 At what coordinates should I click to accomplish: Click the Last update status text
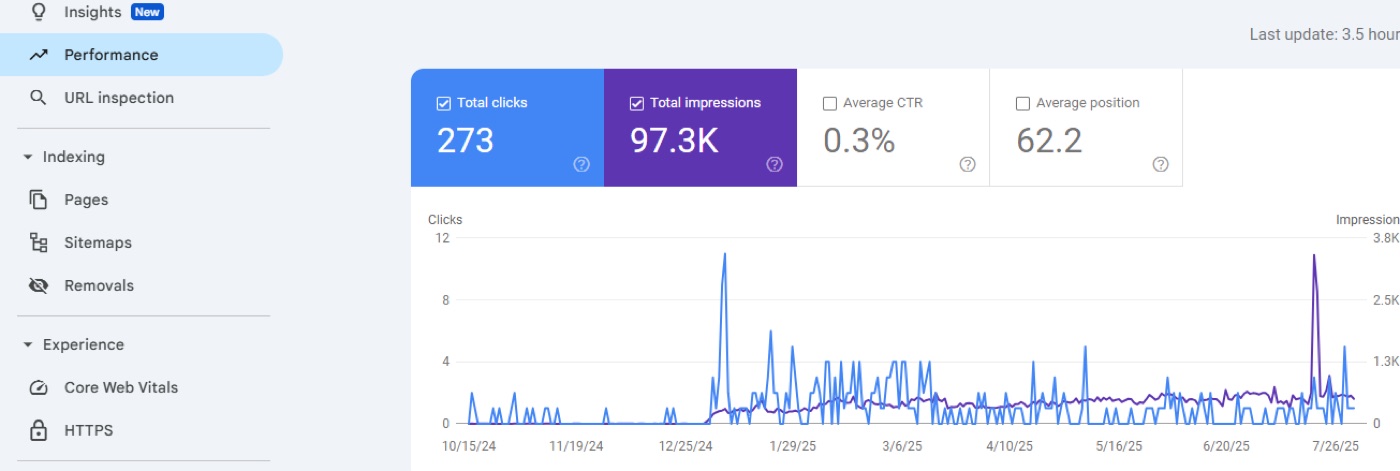coord(1324,34)
